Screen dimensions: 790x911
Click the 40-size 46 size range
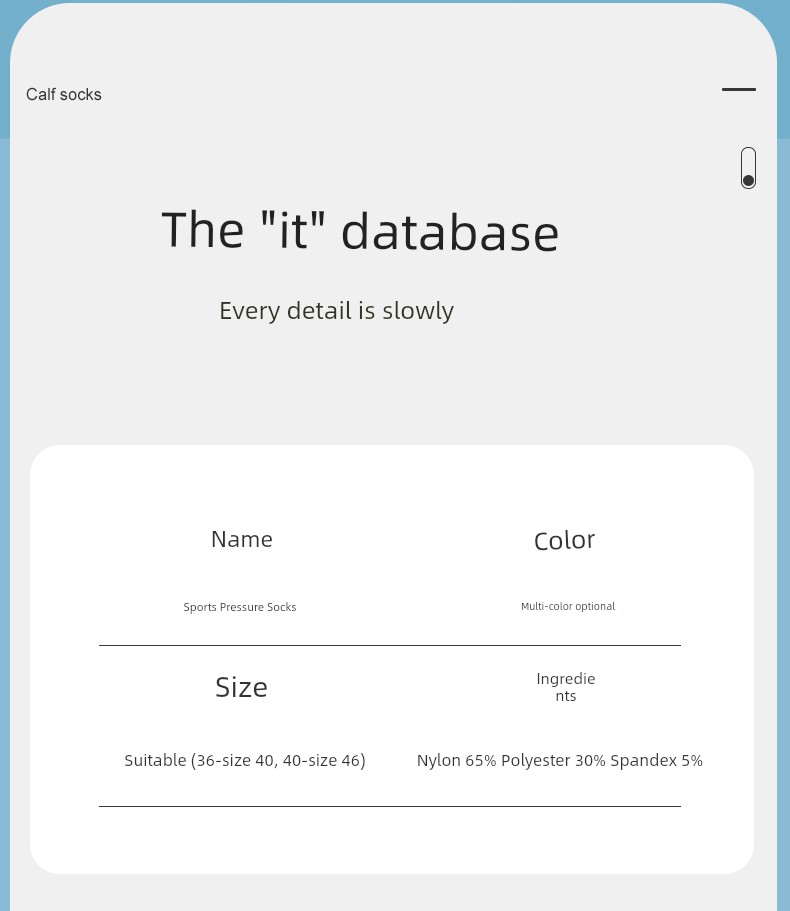322,761
